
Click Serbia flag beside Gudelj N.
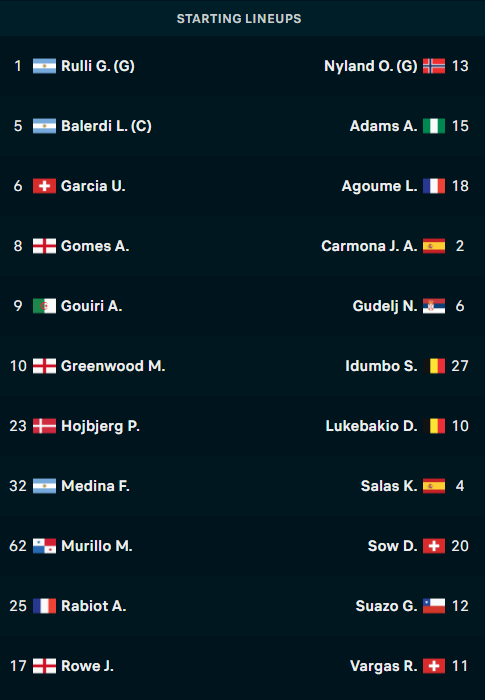click(x=434, y=306)
